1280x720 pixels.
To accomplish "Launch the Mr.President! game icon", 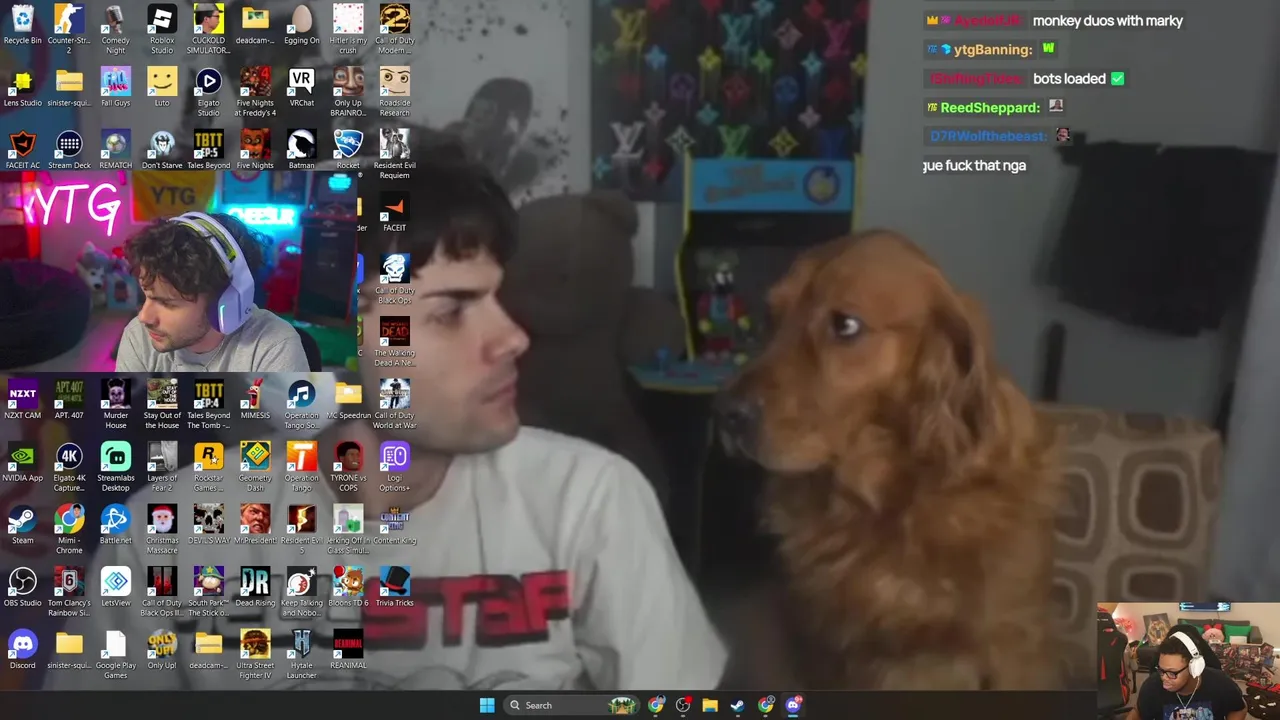I will click(255, 525).
